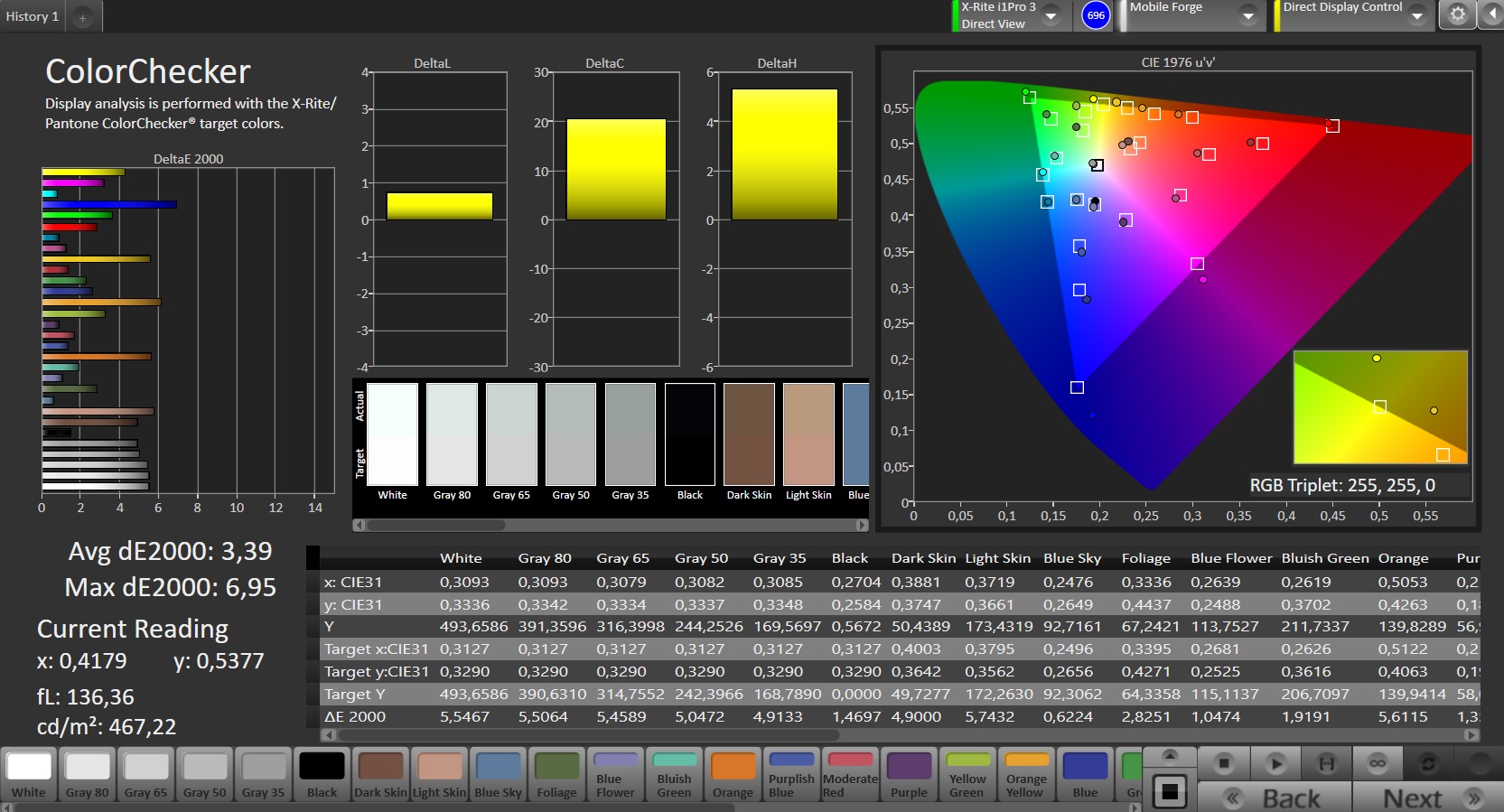Open the X-Rite i1Pro 3 meter dropdown
Viewport: 1504px width, 812px height.
1051,16
